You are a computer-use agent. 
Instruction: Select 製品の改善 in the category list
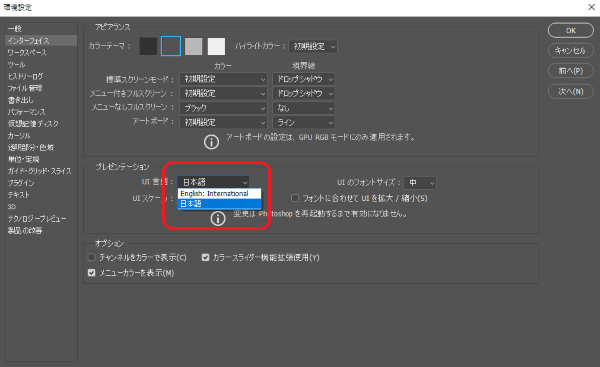[41, 230]
